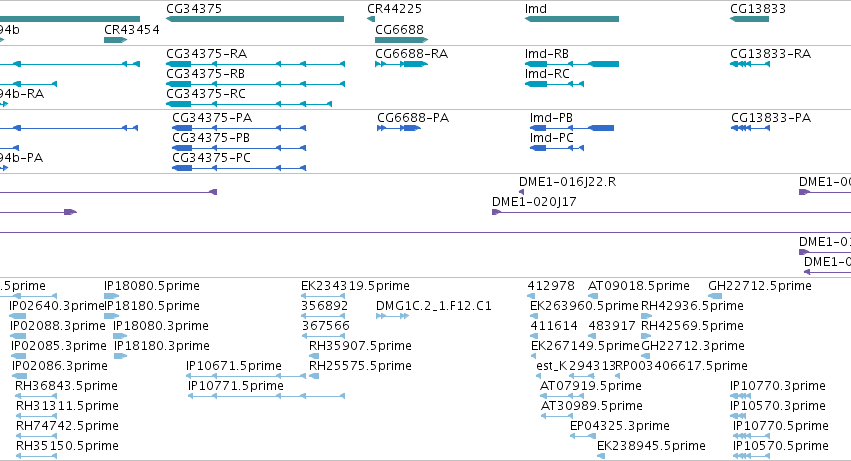Screen dimensions: 851x461
Task: Select EST IP10671.5prime
Action: [246, 377]
